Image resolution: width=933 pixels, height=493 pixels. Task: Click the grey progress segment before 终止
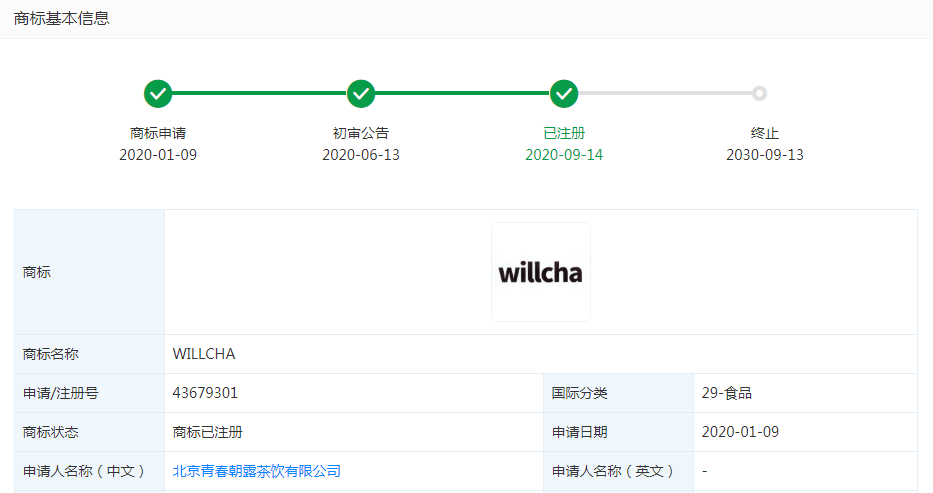665,94
